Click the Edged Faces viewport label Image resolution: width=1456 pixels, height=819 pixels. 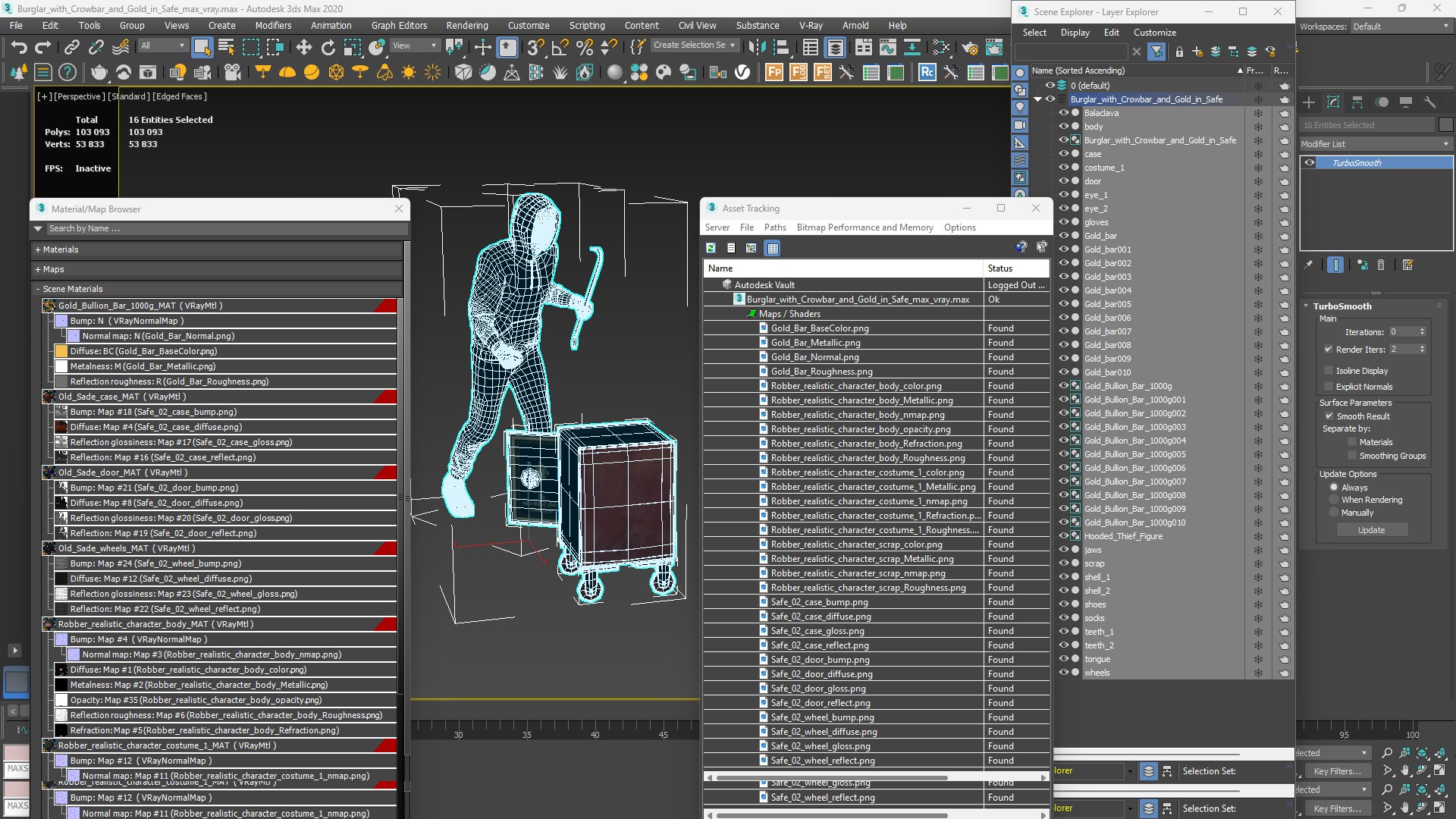tap(179, 96)
